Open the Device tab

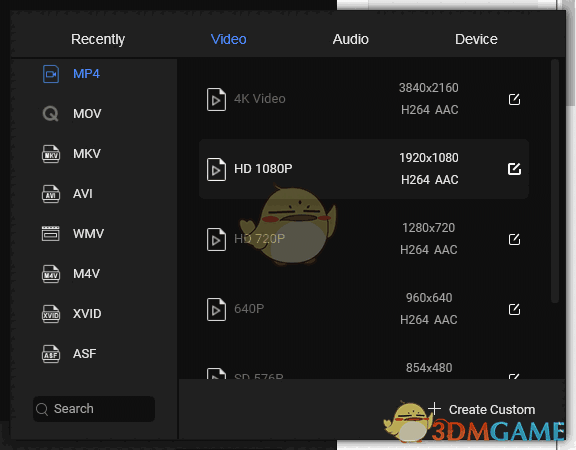tap(476, 39)
